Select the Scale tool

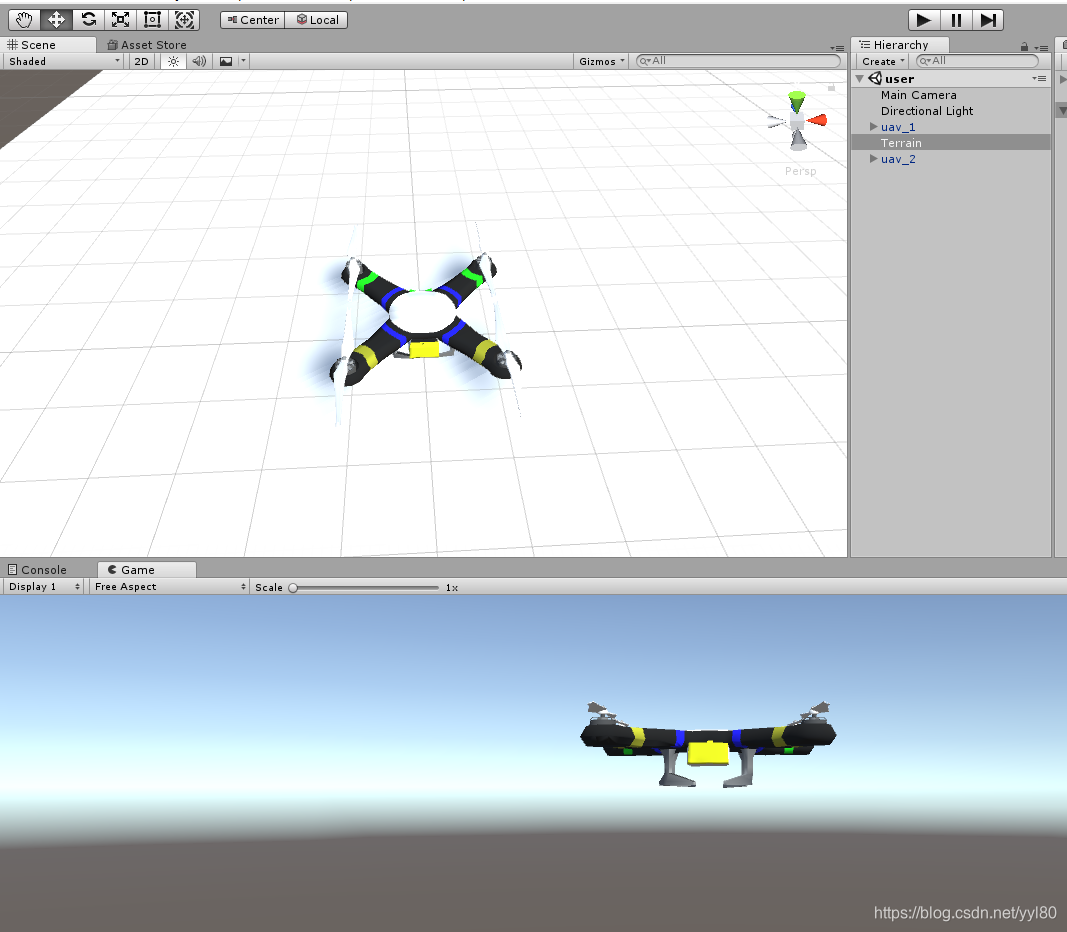coord(120,20)
